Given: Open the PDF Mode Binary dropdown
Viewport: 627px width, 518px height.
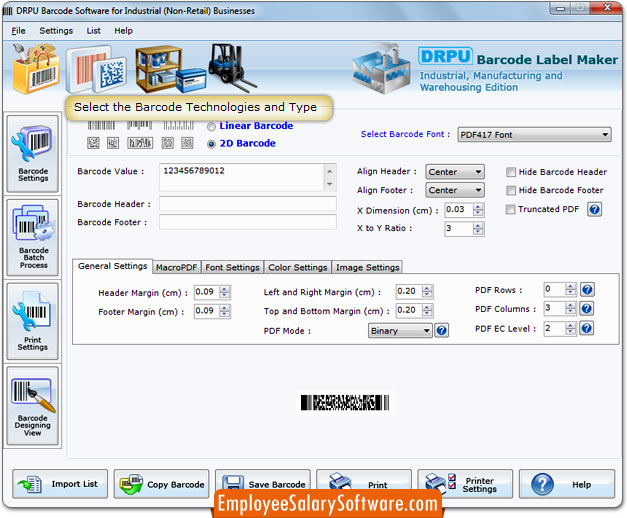Looking at the screenshot, I should (x=400, y=331).
